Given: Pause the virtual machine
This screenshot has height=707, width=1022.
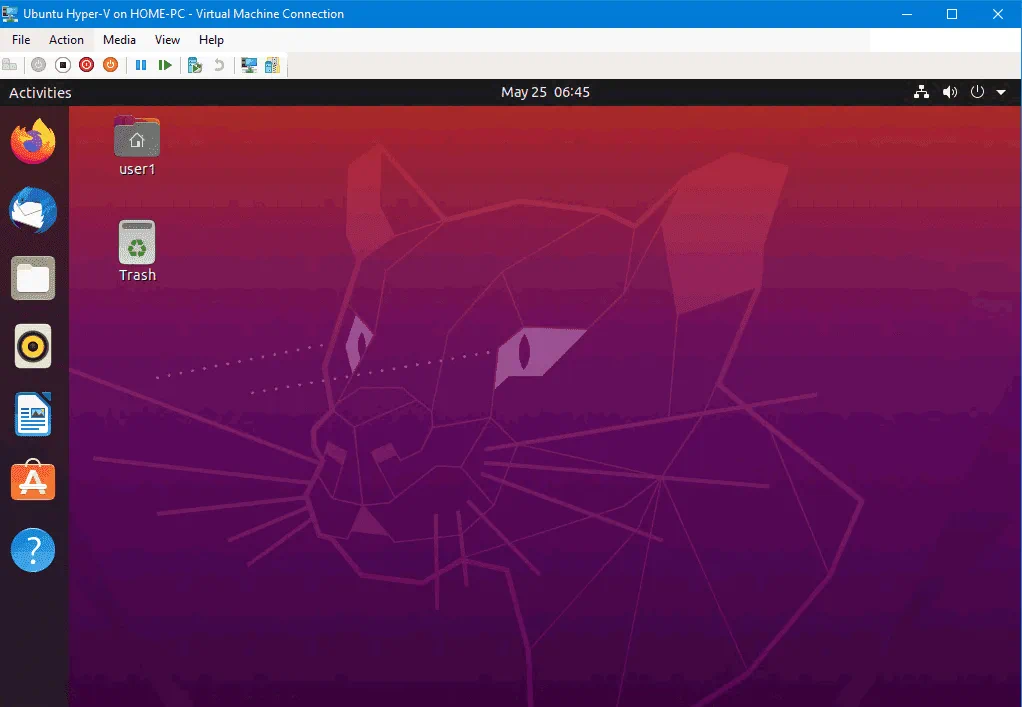Looking at the screenshot, I should pos(141,65).
